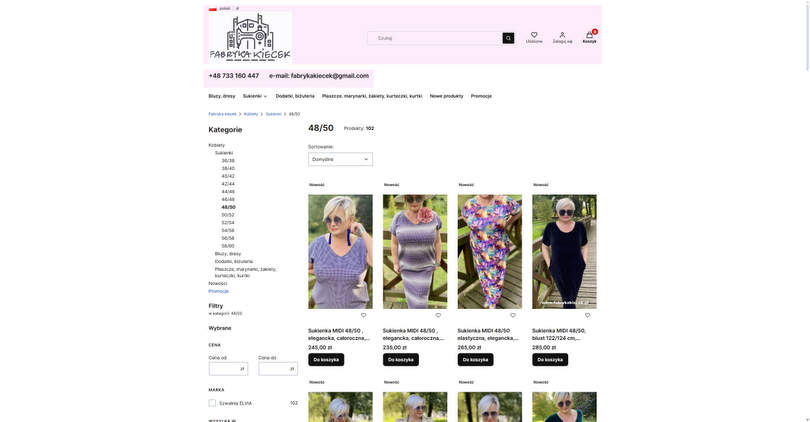Open the login user icon
This screenshot has width=810, height=422.
[562, 35]
